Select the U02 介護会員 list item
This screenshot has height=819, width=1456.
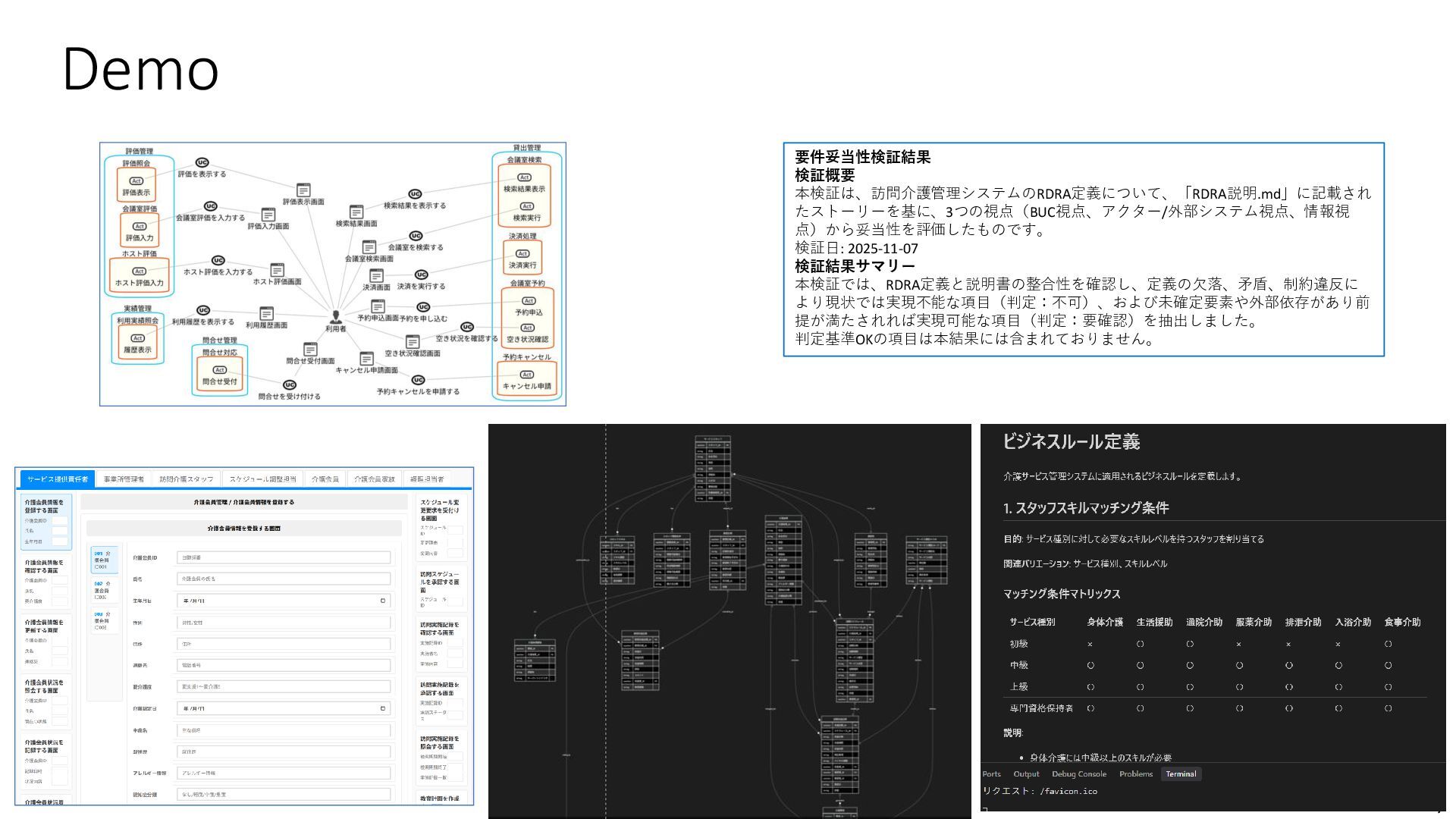pyautogui.click(x=103, y=590)
